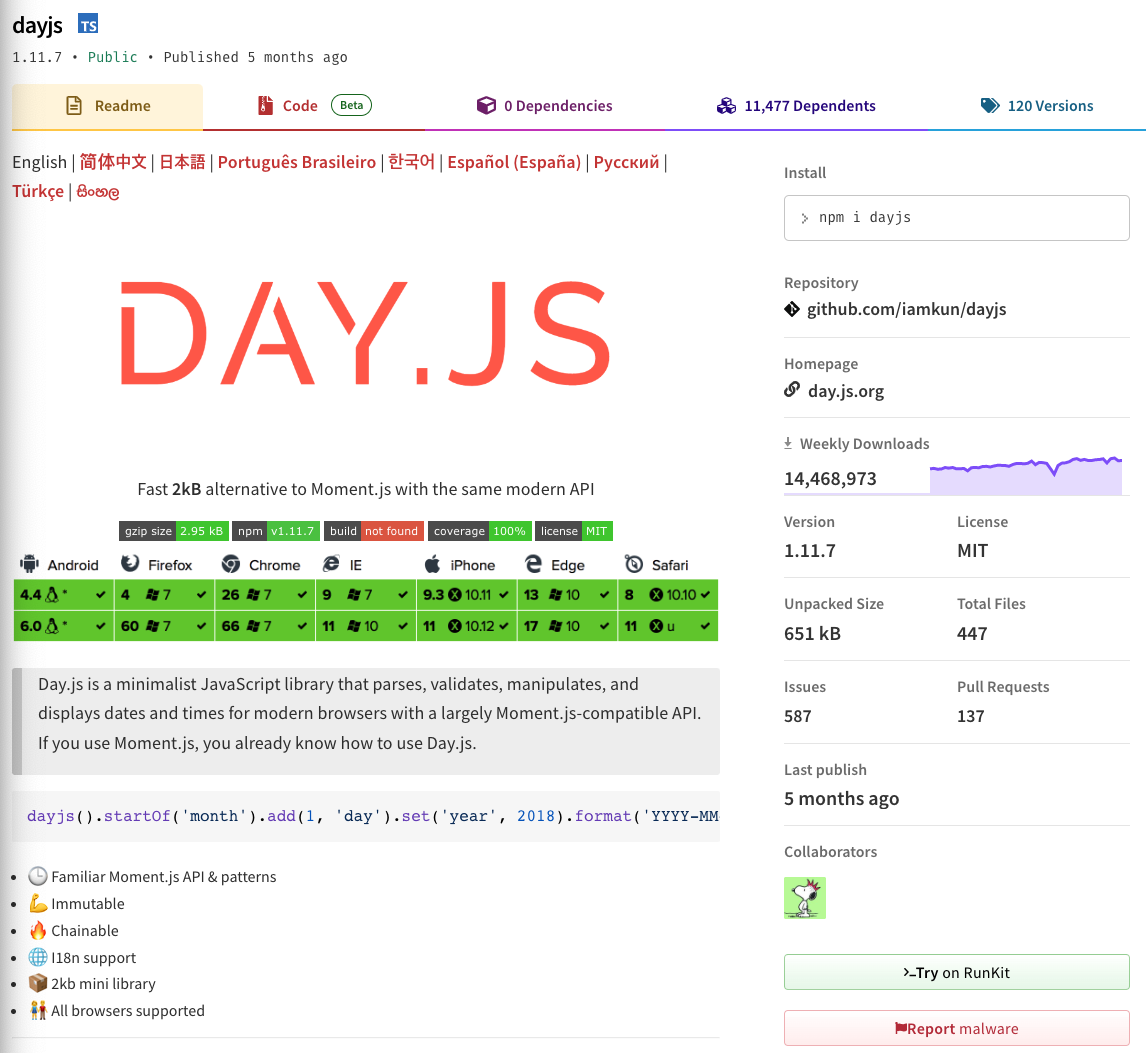Click the Android 4.4 compatibility cell
This screenshot has width=1148, height=1053.
coord(64,595)
